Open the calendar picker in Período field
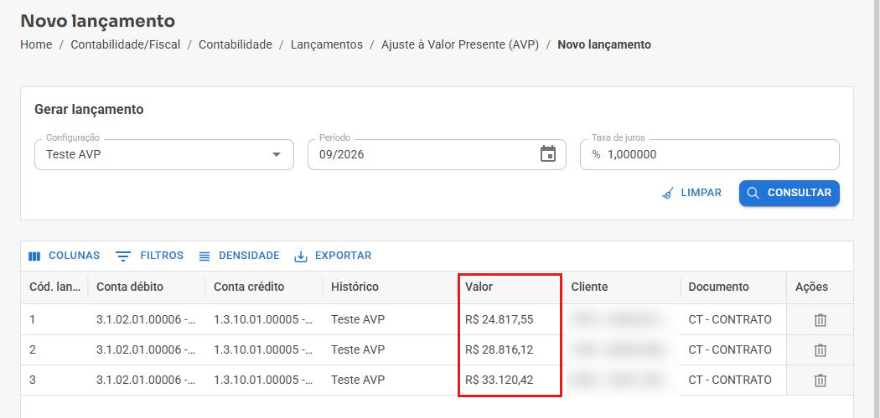The image size is (880, 418). 548,154
